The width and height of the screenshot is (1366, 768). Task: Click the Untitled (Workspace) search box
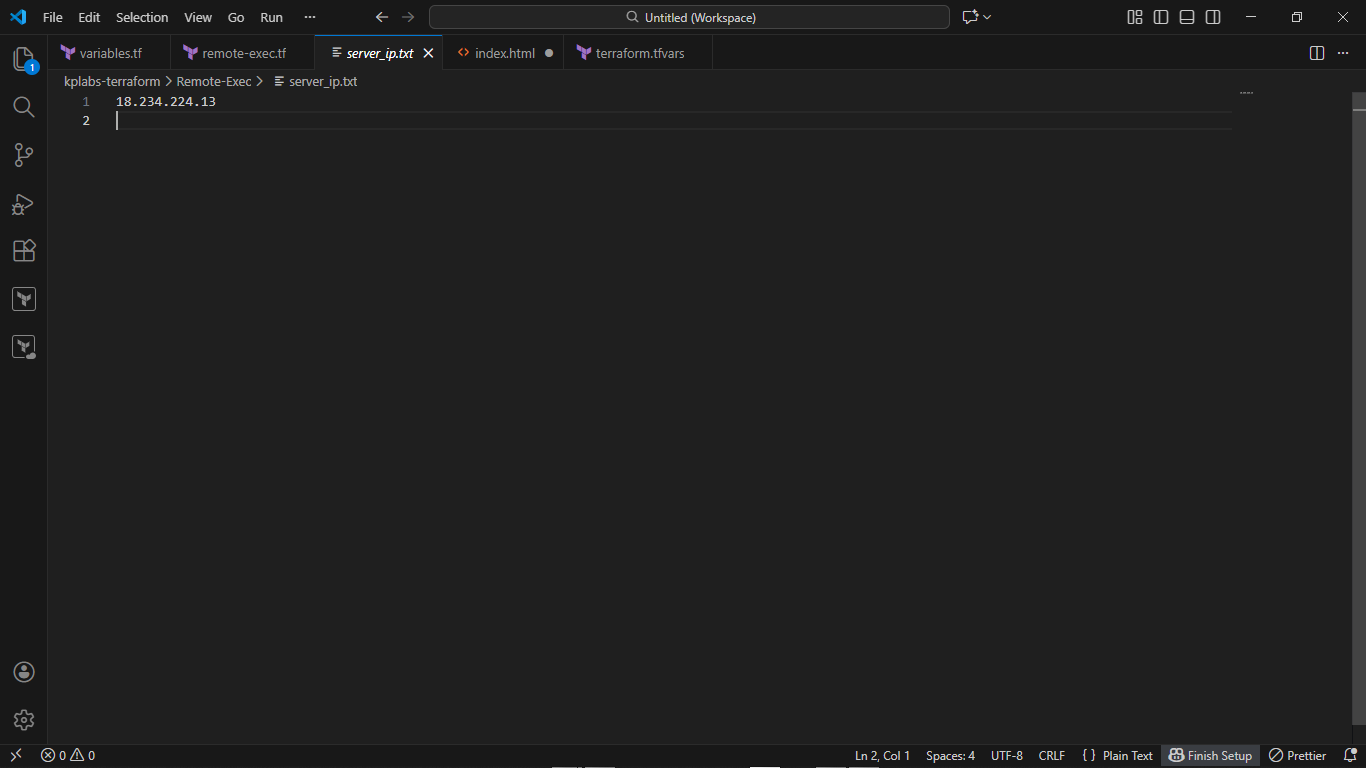[x=689, y=17]
